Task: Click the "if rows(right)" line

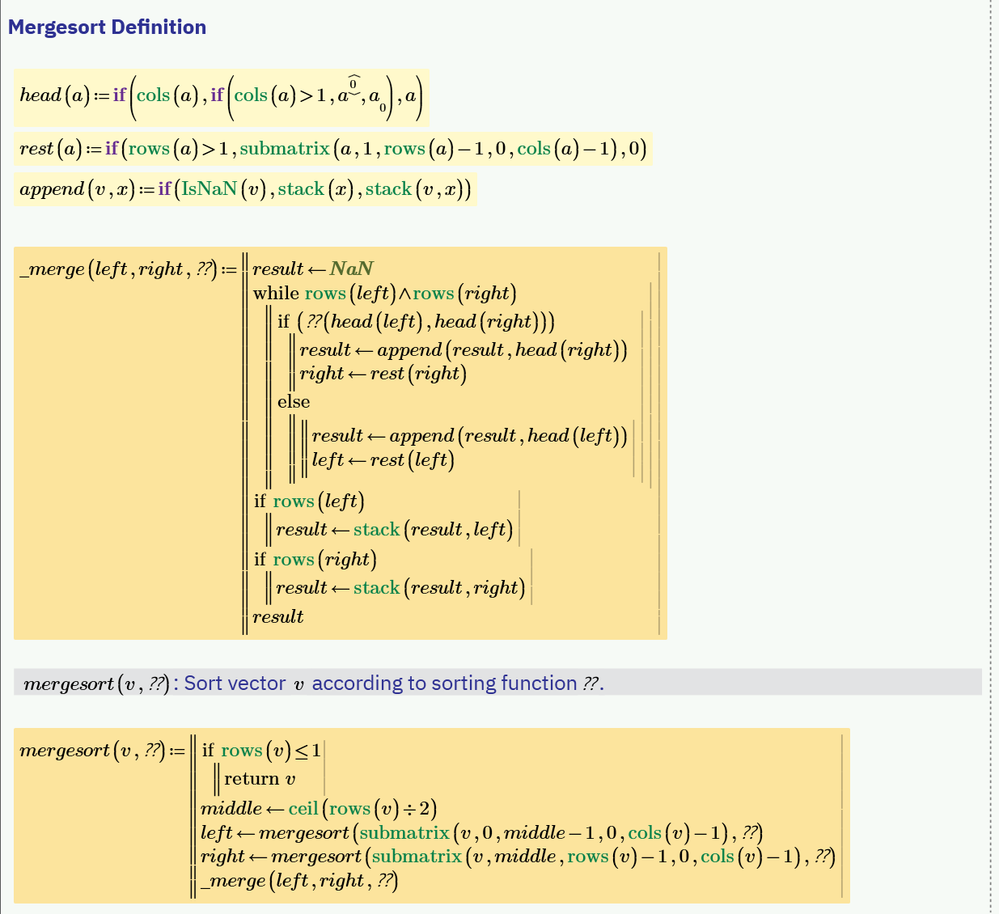Action: pos(315,560)
